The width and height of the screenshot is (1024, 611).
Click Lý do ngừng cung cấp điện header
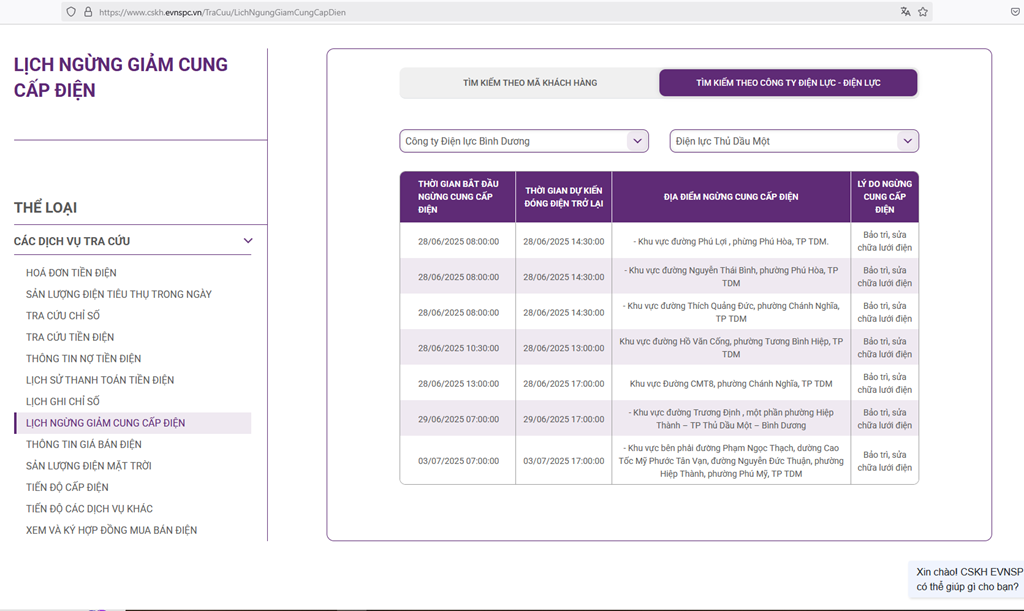click(x=884, y=196)
